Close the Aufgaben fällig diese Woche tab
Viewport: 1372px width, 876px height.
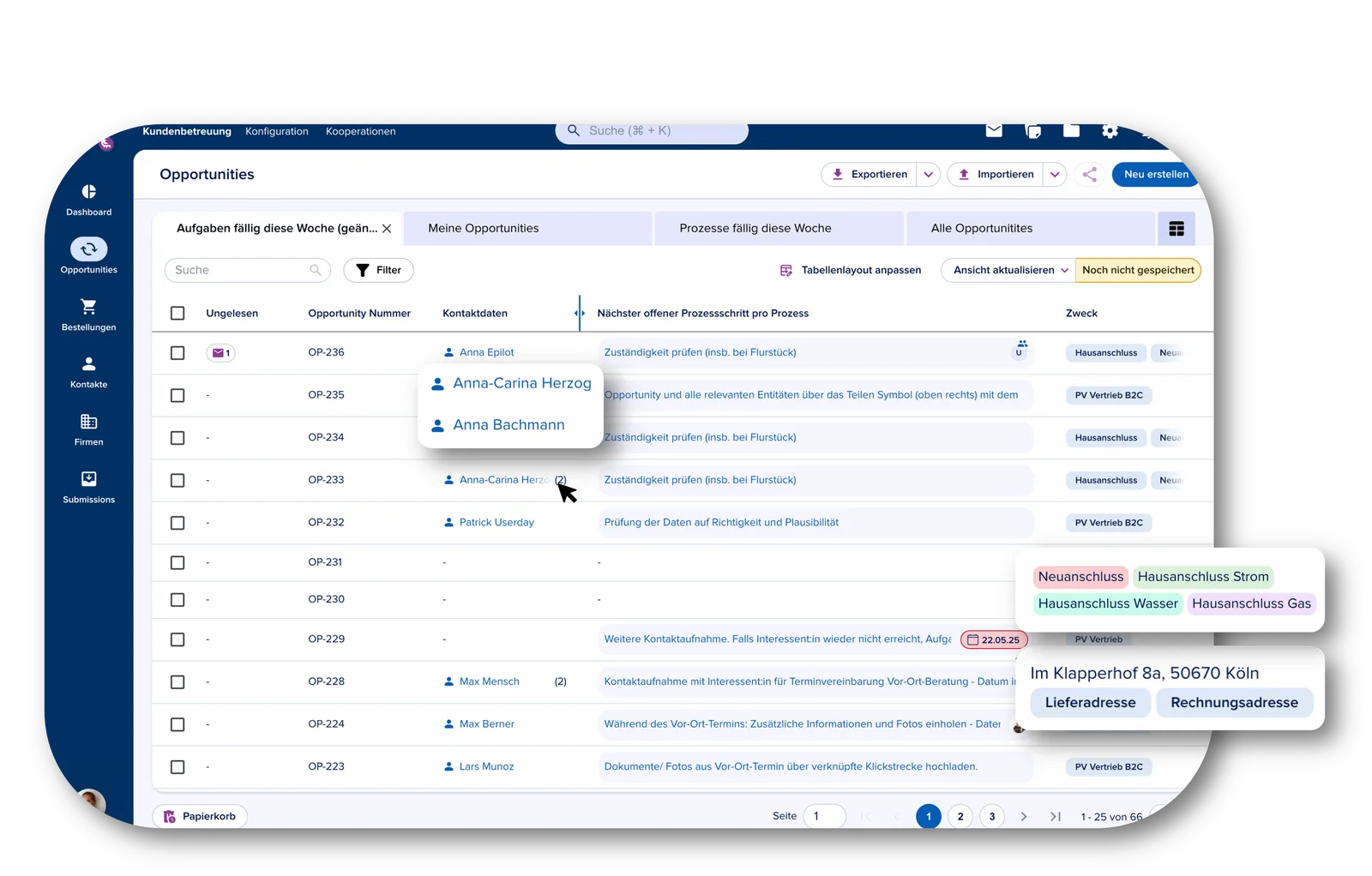pyautogui.click(x=387, y=229)
